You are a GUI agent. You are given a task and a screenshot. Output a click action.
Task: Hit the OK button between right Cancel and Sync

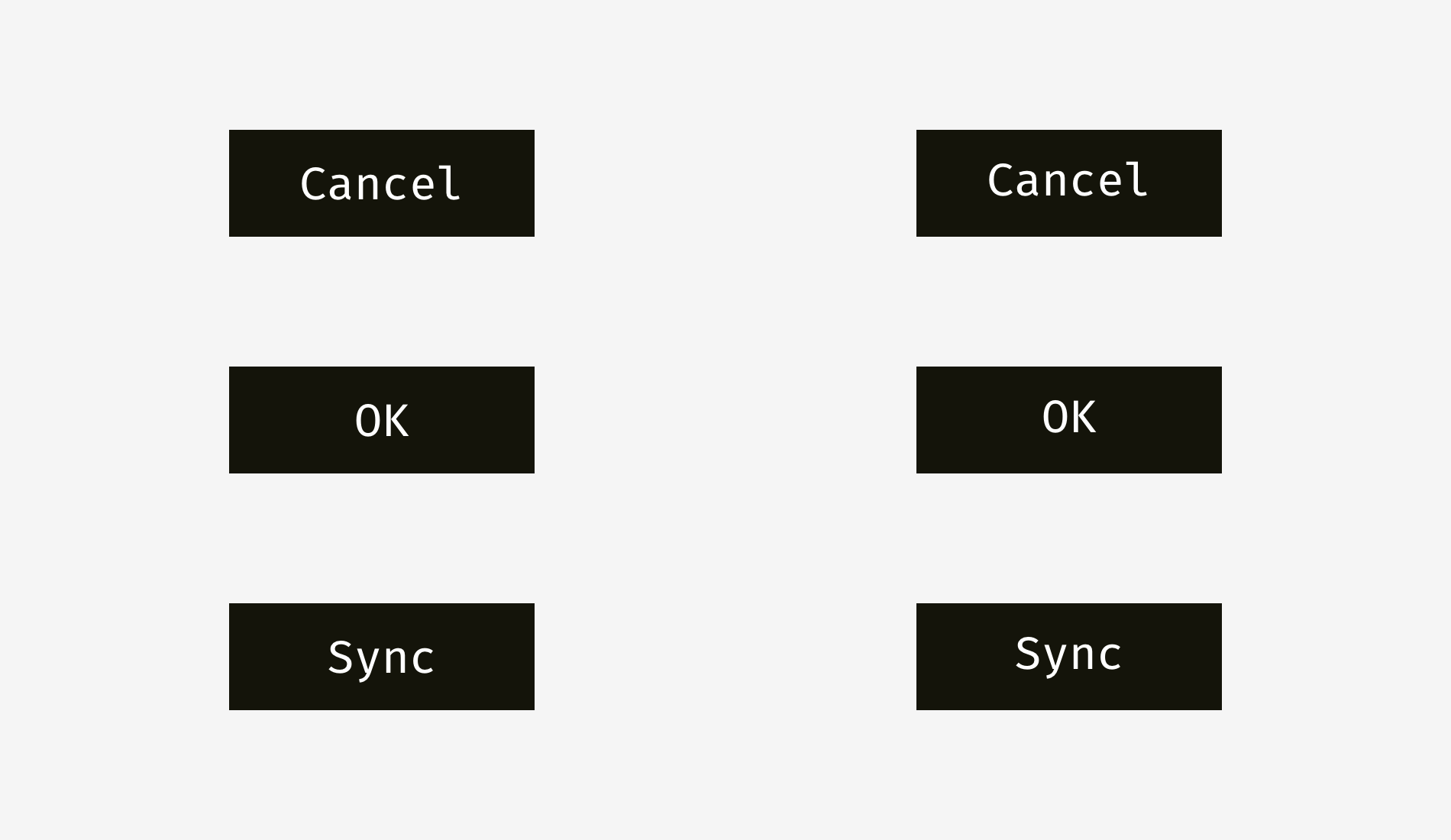1069,420
